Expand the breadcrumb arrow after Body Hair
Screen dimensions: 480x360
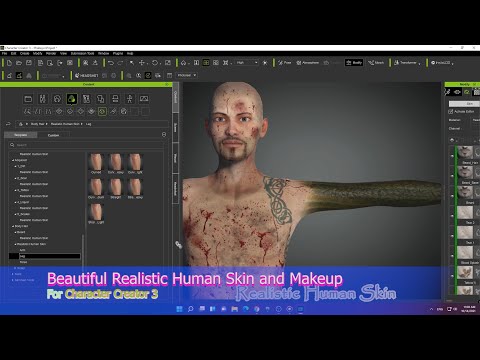(x=47, y=124)
